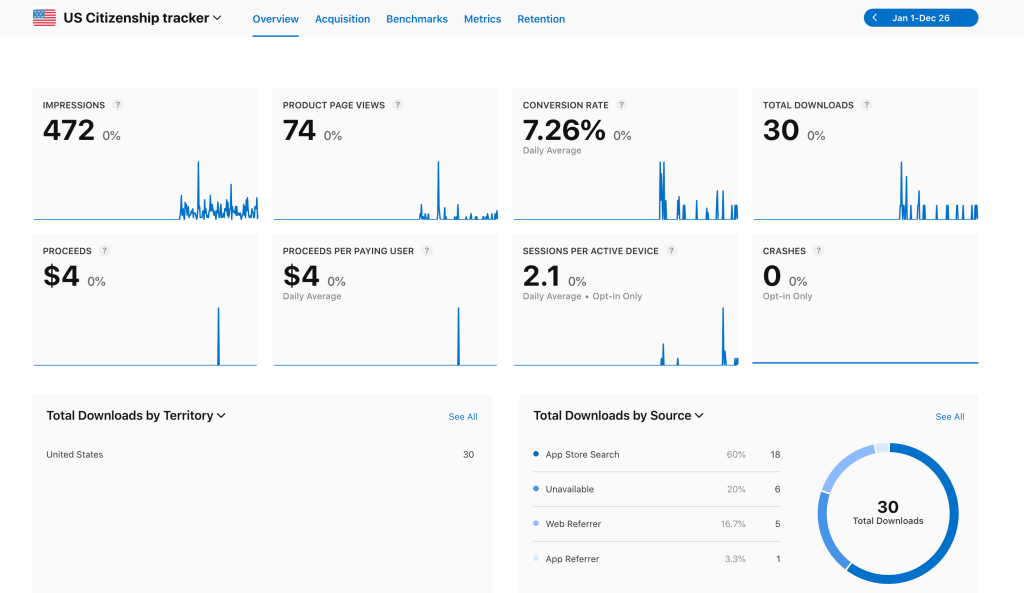Open the Benchmarks tab

click(417, 19)
